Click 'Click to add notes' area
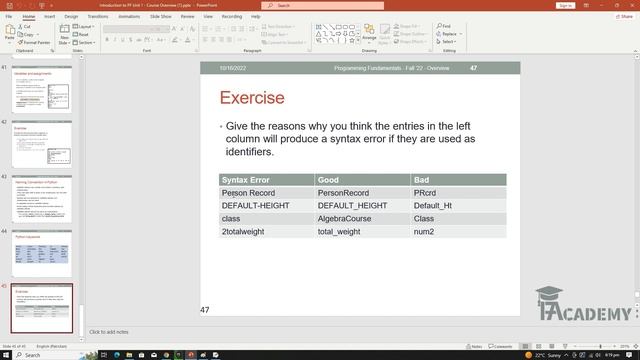 (109, 332)
